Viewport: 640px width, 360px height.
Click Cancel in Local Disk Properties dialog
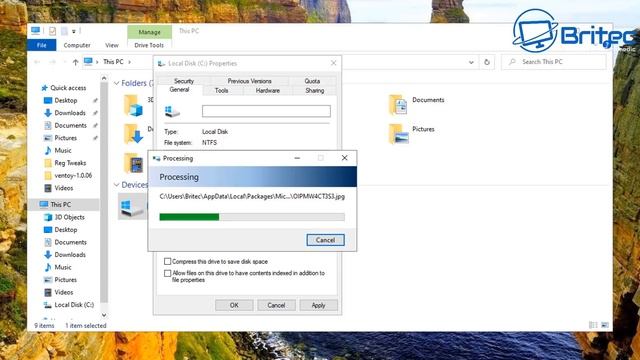point(276,305)
